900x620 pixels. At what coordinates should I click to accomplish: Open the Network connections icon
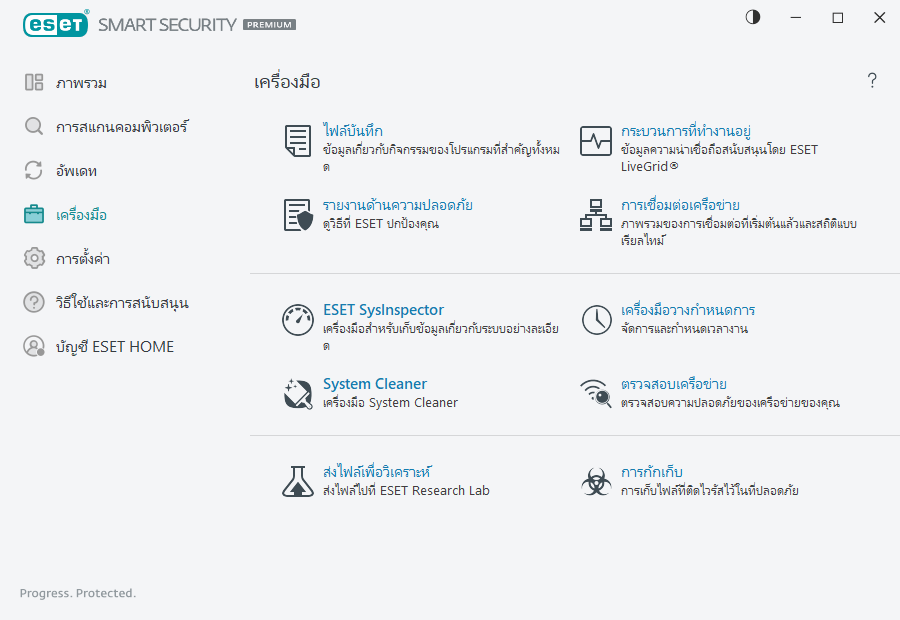point(595,215)
